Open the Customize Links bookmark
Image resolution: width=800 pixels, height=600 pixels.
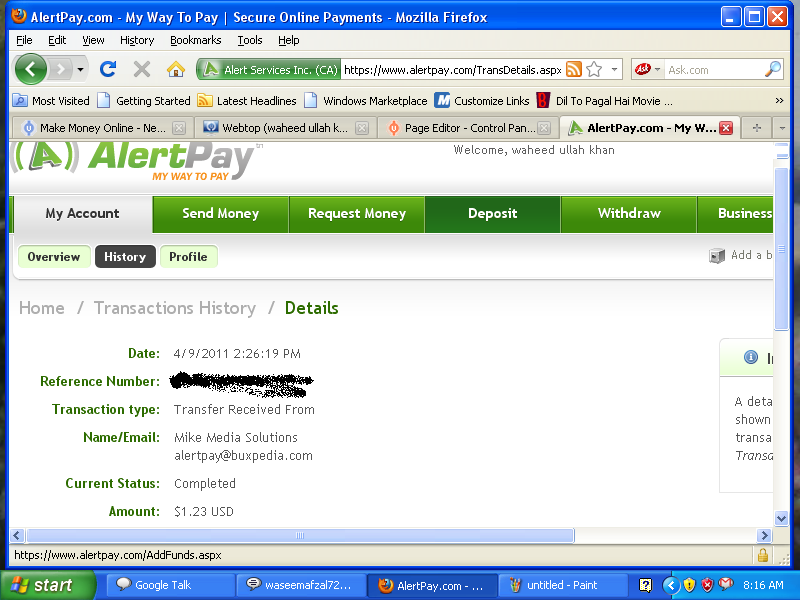(x=482, y=101)
